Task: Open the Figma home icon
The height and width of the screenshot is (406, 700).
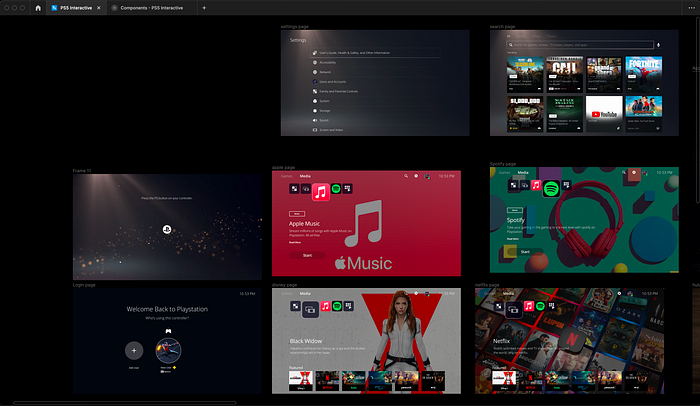Action: point(38,8)
